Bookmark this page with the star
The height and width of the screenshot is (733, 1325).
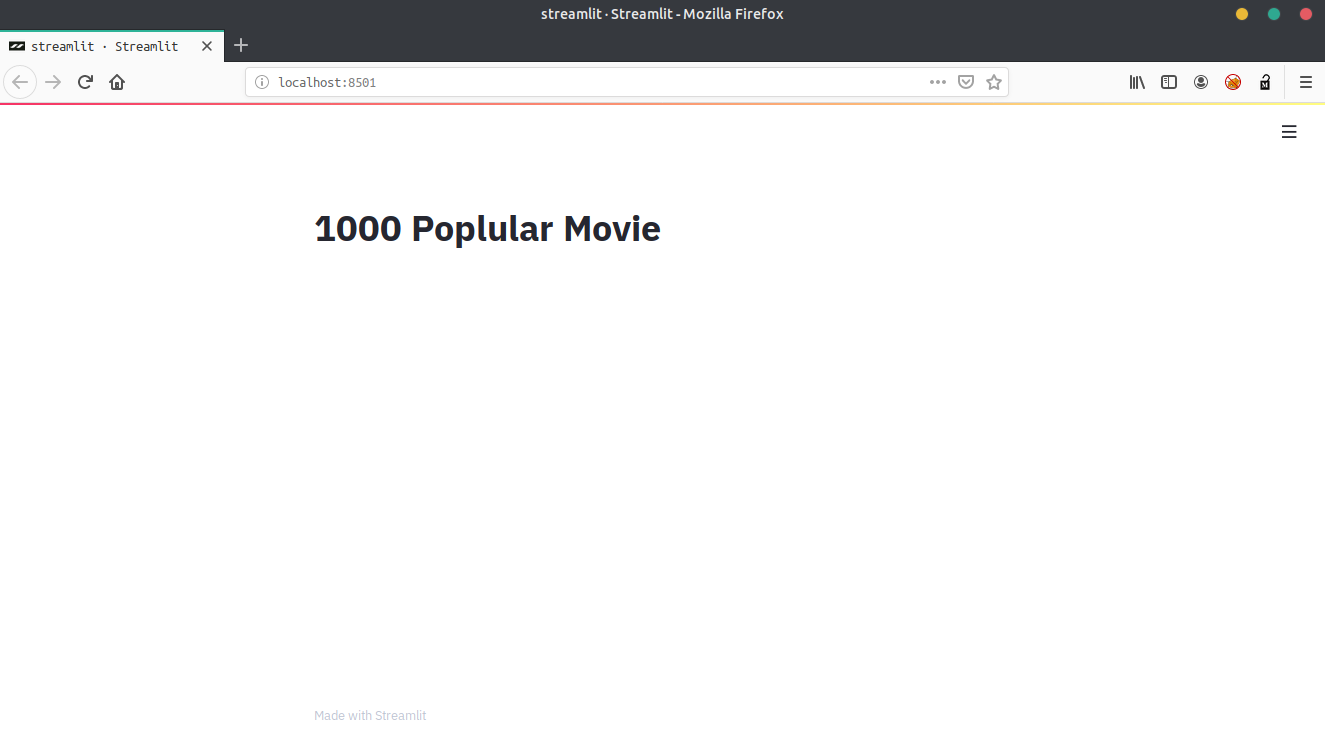(994, 82)
